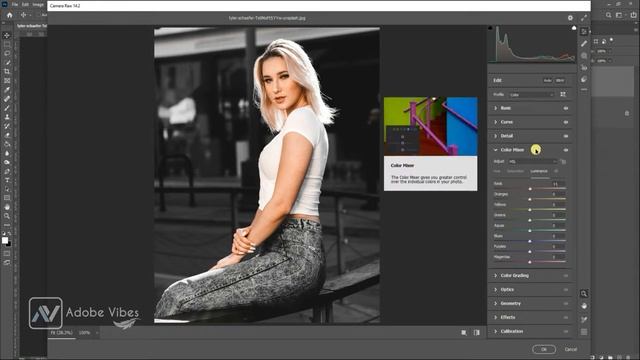Expand the Geometry panel
640x360 pixels.
[496, 303]
